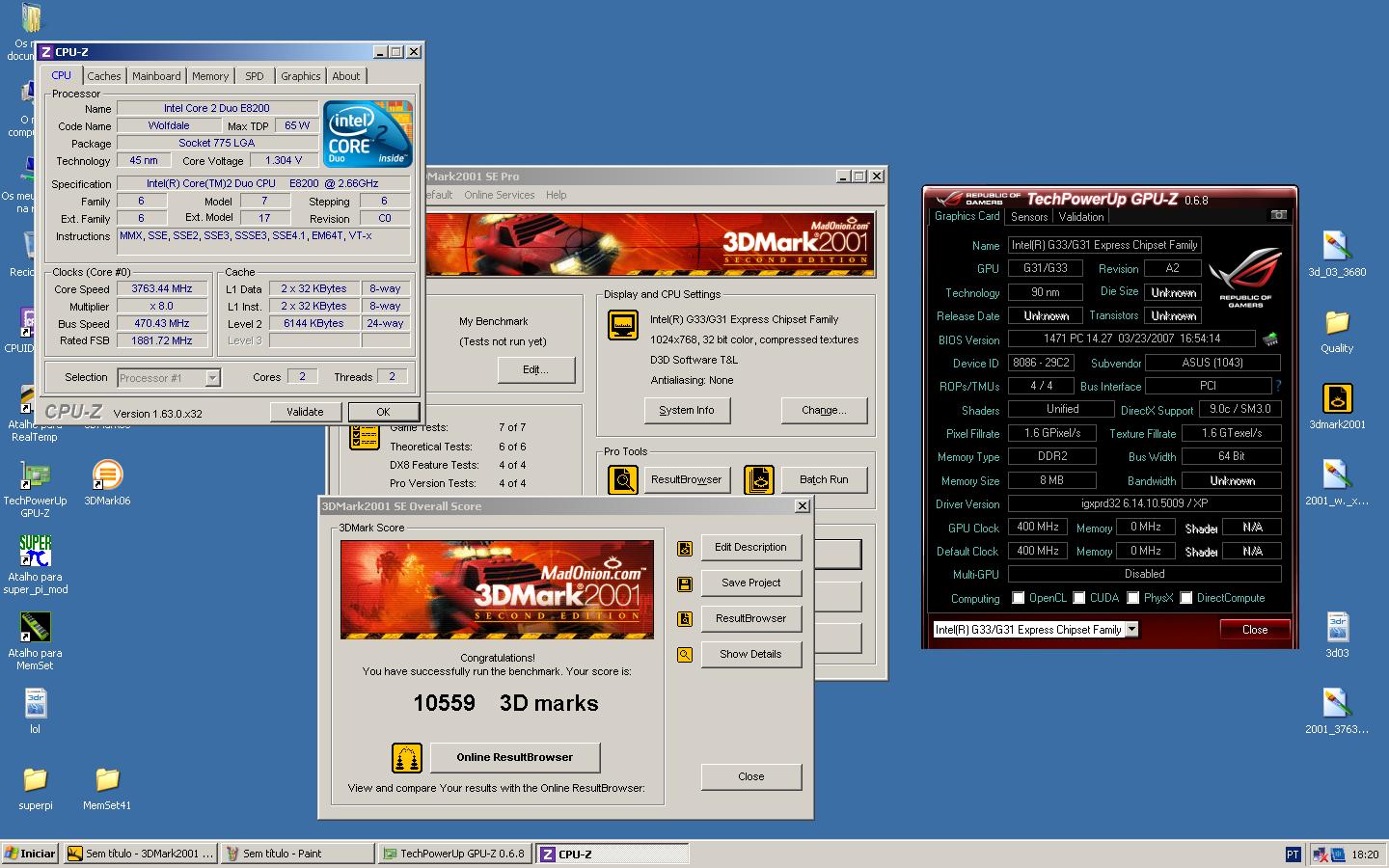Image resolution: width=1389 pixels, height=868 pixels.
Task: Click the Show Details button
Action: coord(751,654)
